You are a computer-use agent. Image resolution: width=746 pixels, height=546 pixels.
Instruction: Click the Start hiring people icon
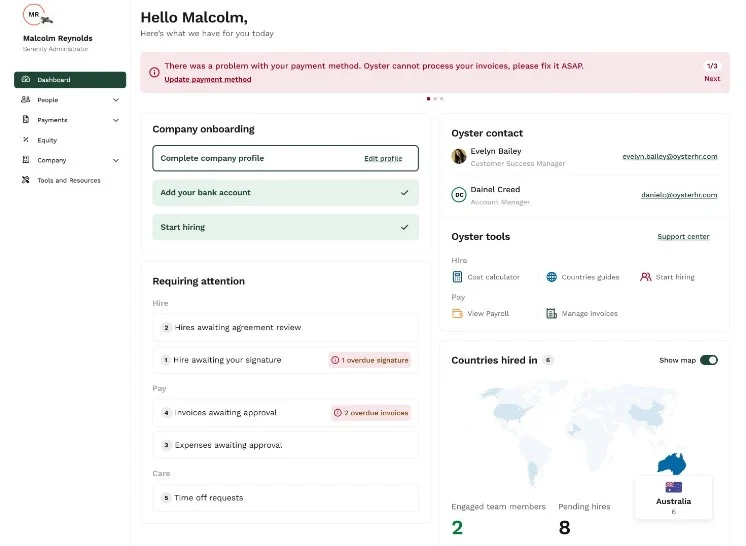point(646,277)
